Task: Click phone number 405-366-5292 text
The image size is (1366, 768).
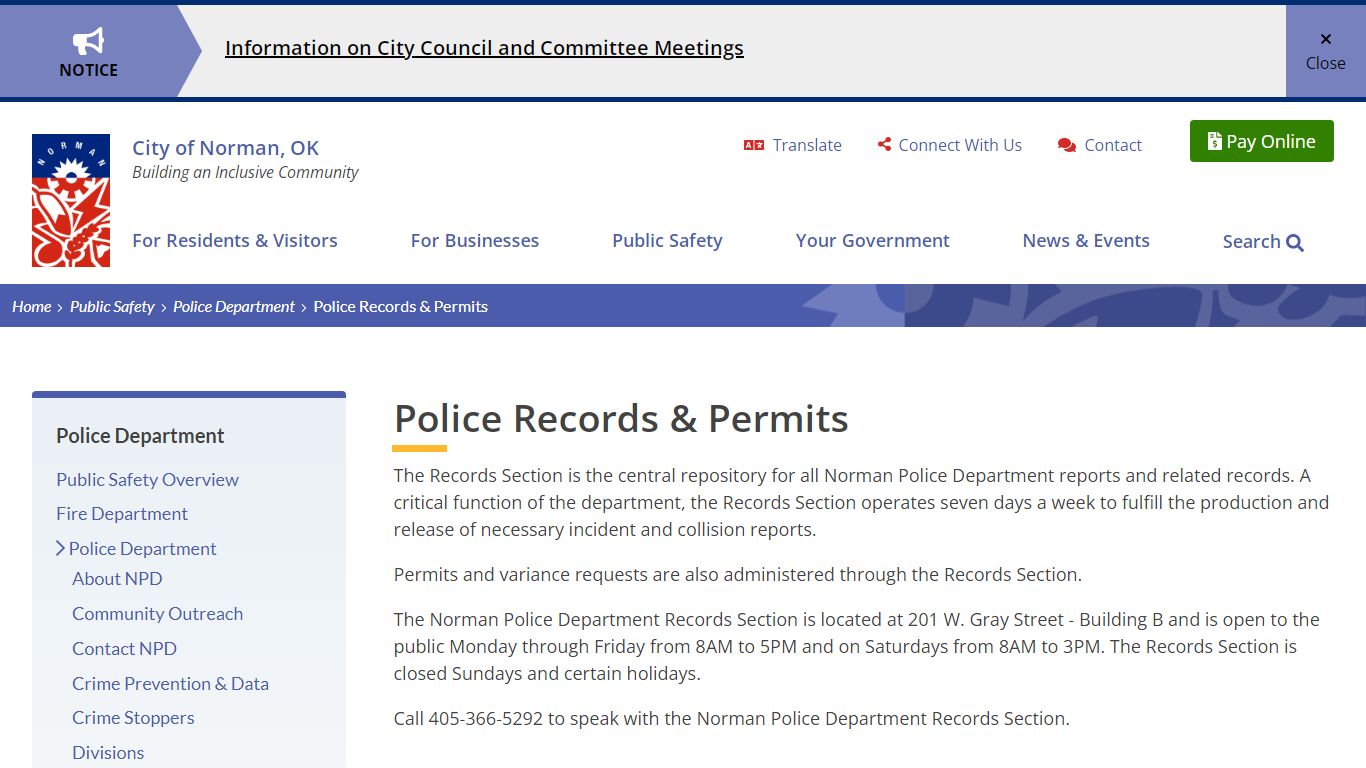Action: click(485, 718)
